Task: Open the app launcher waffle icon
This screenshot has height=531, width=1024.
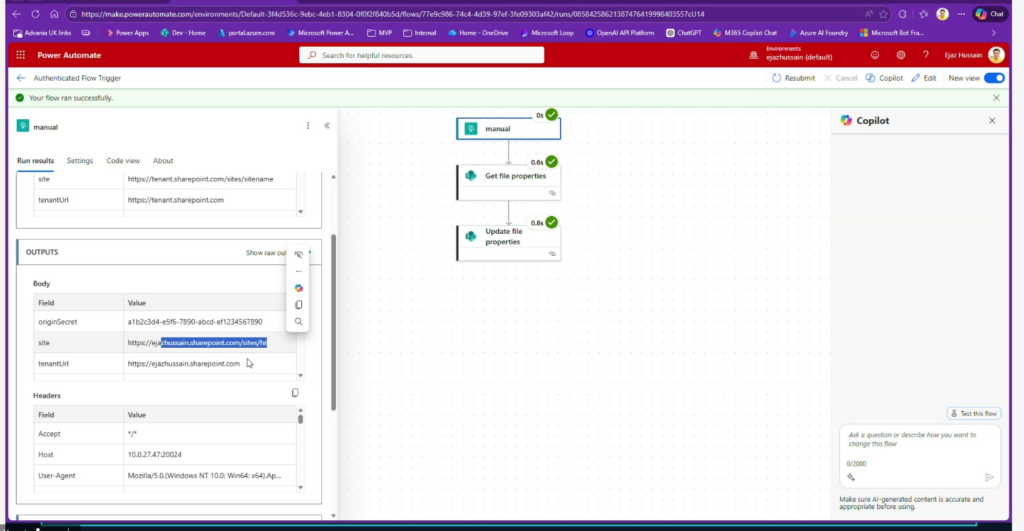Action: tap(21, 56)
